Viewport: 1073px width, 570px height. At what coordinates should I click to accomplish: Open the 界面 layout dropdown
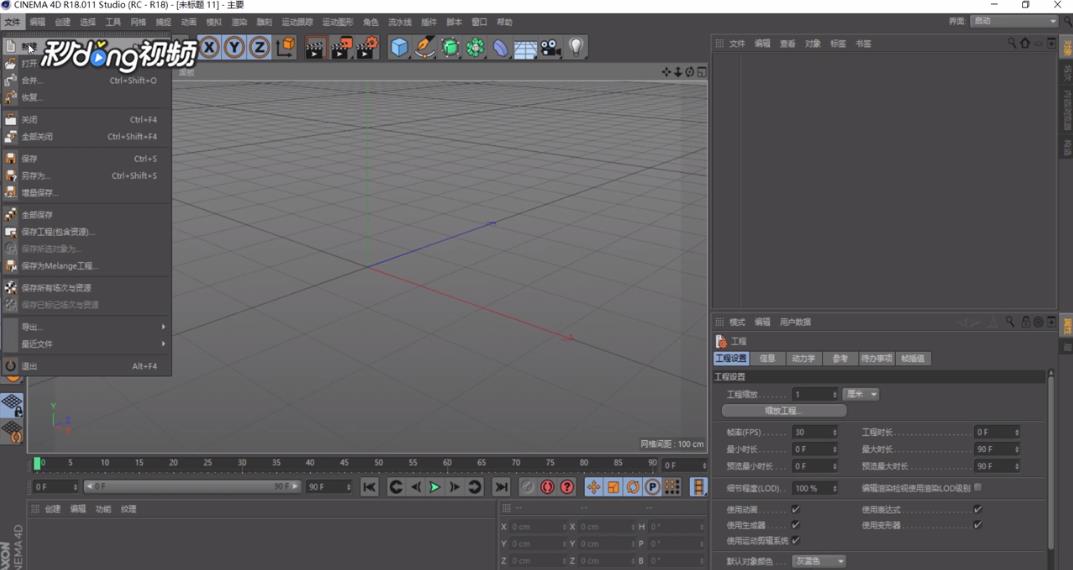[x=1013, y=21]
